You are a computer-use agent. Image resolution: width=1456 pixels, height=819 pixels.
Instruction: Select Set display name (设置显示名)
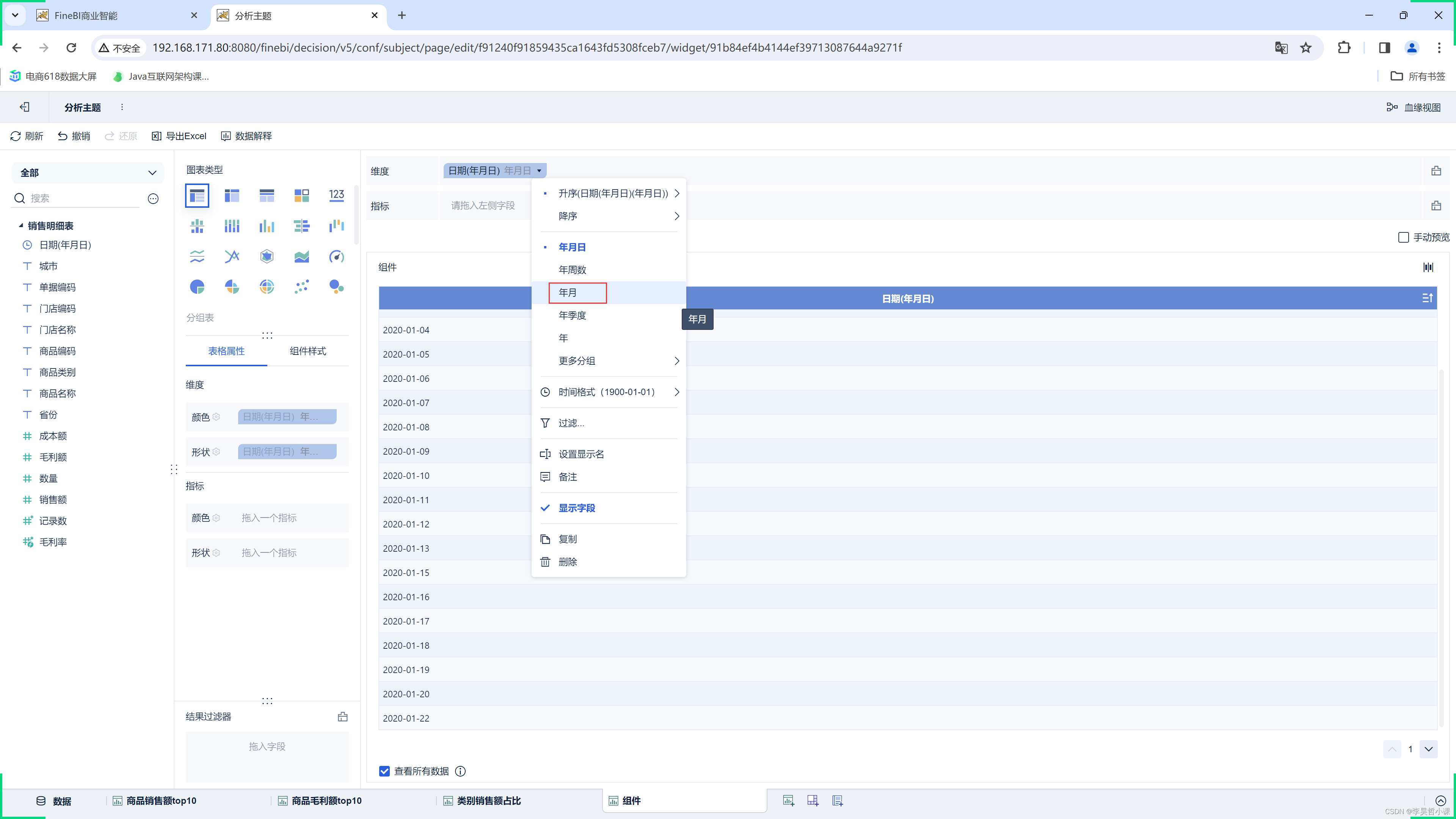(x=609, y=454)
